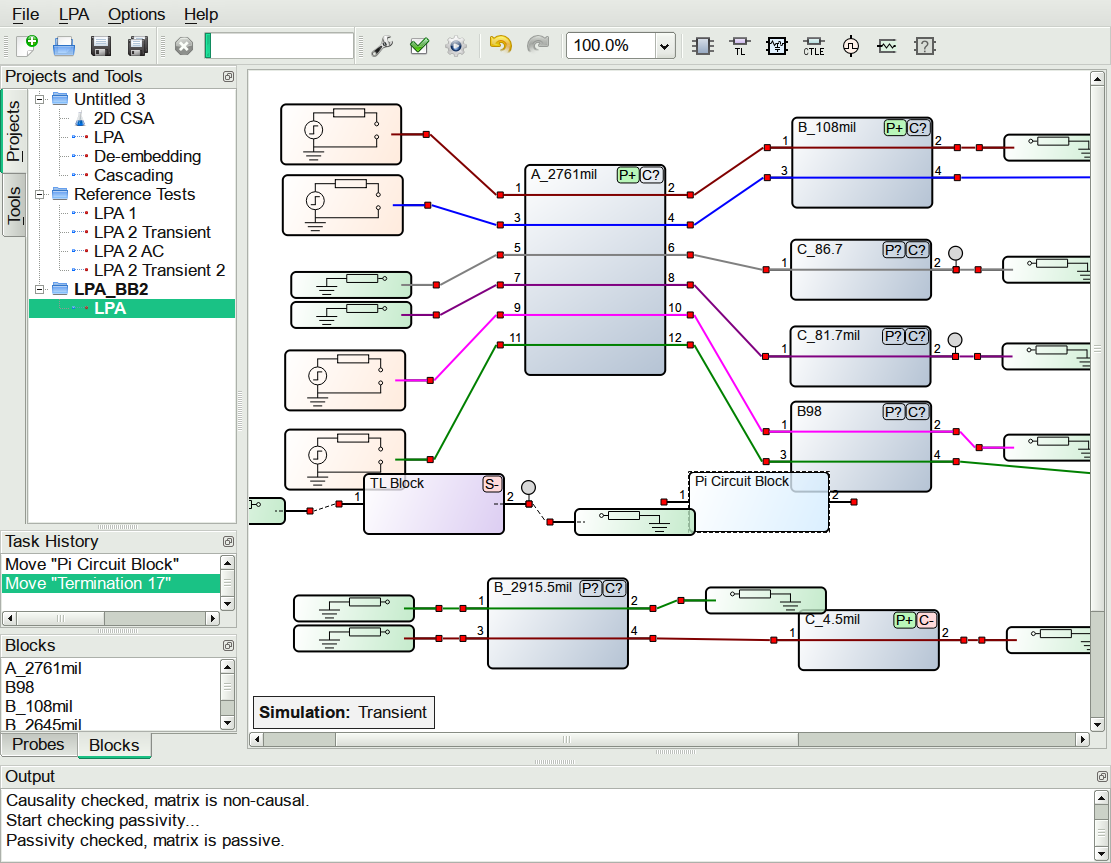Click the wrench settings icon
This screenshot has height=863, width=1111.
382,46
